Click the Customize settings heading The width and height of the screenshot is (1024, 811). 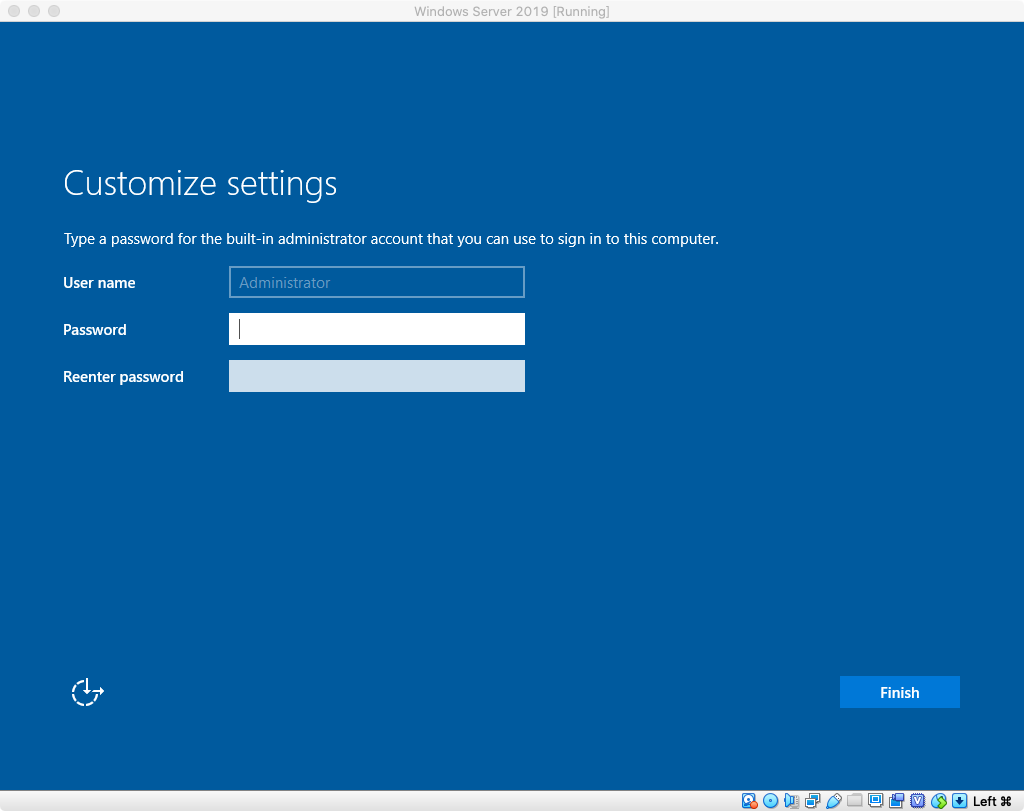(200, 183)
